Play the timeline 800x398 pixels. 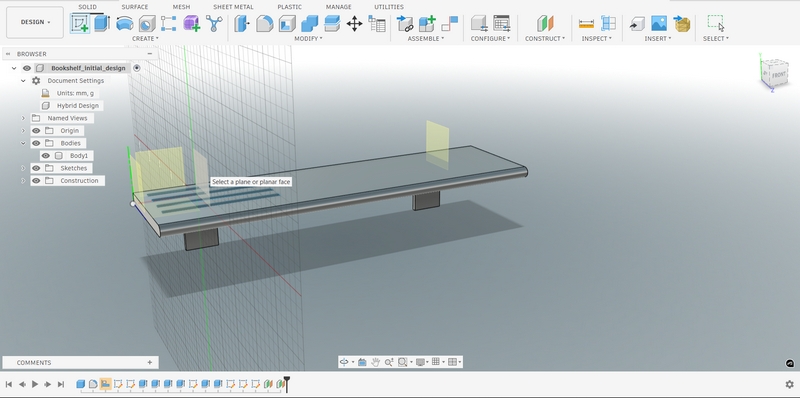click(35, 384)
